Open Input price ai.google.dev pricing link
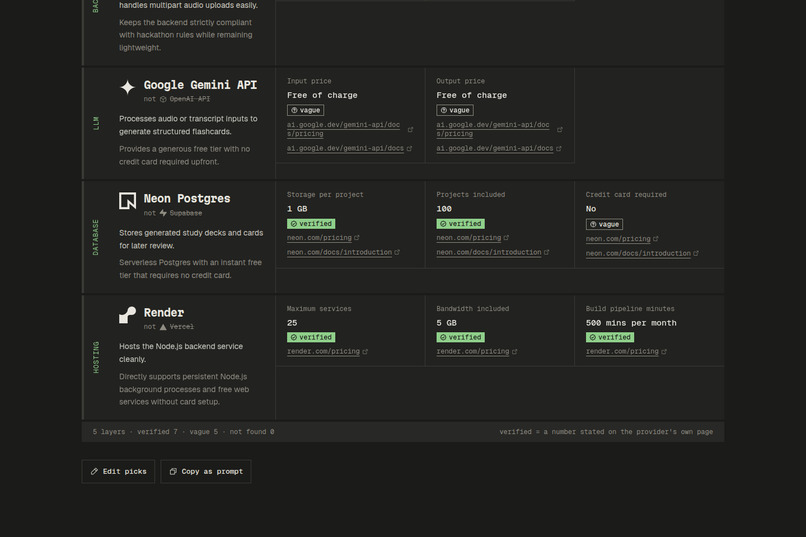The image size is (806, 537). pyautogui.click(x=343, y=129)
